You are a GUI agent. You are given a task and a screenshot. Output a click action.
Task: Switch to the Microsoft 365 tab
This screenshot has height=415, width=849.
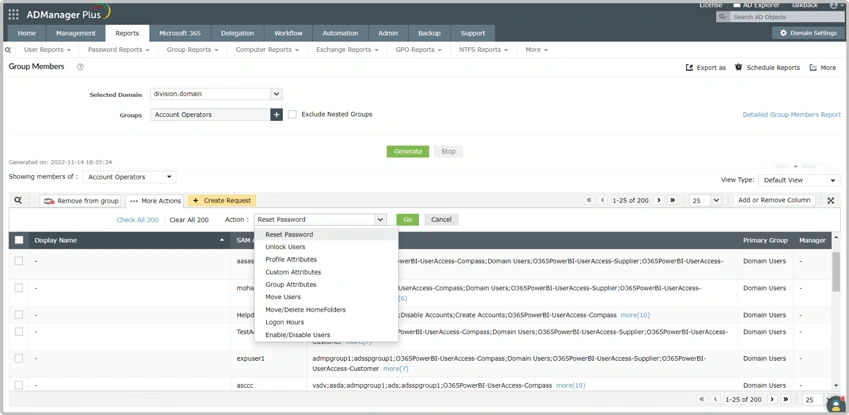[x=180, y=33]
